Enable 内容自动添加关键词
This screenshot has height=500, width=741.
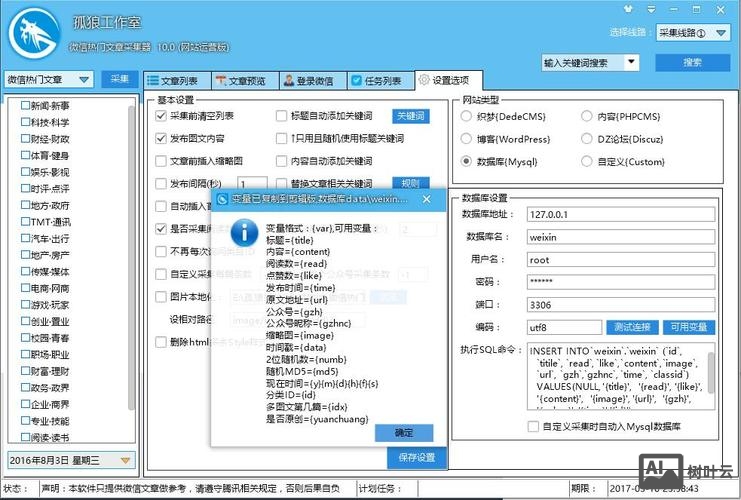(x=282, y=161)
